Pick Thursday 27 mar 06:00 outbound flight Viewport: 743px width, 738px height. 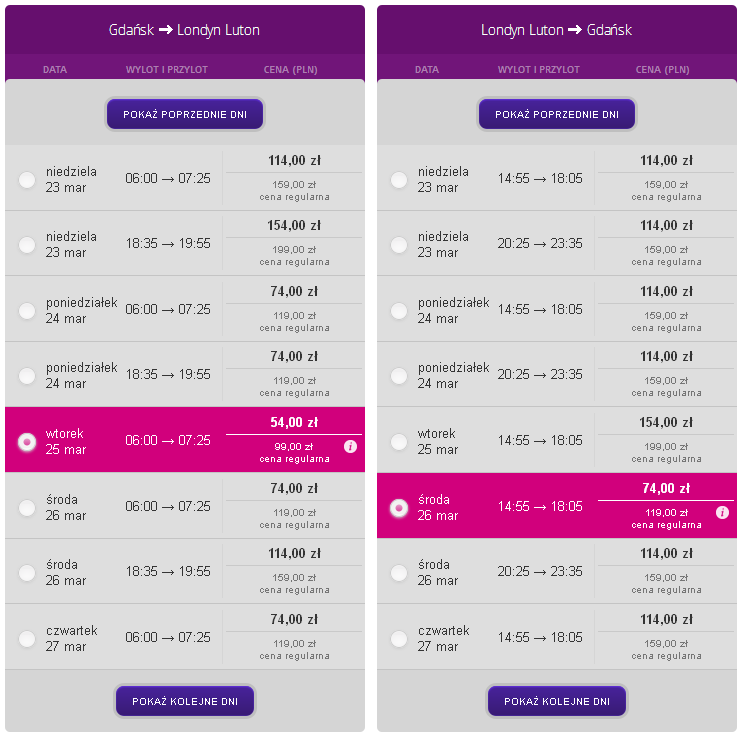(x=27, y=638)
